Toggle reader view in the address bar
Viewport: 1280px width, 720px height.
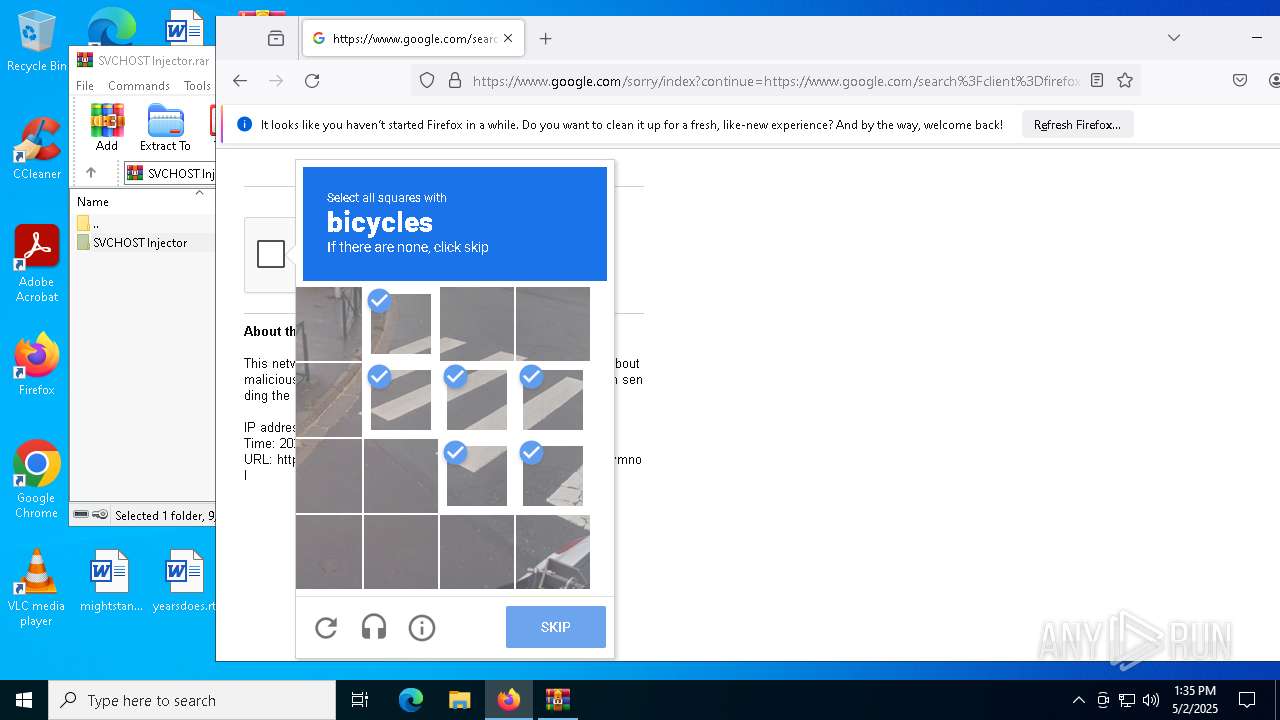pos(1097,81)
